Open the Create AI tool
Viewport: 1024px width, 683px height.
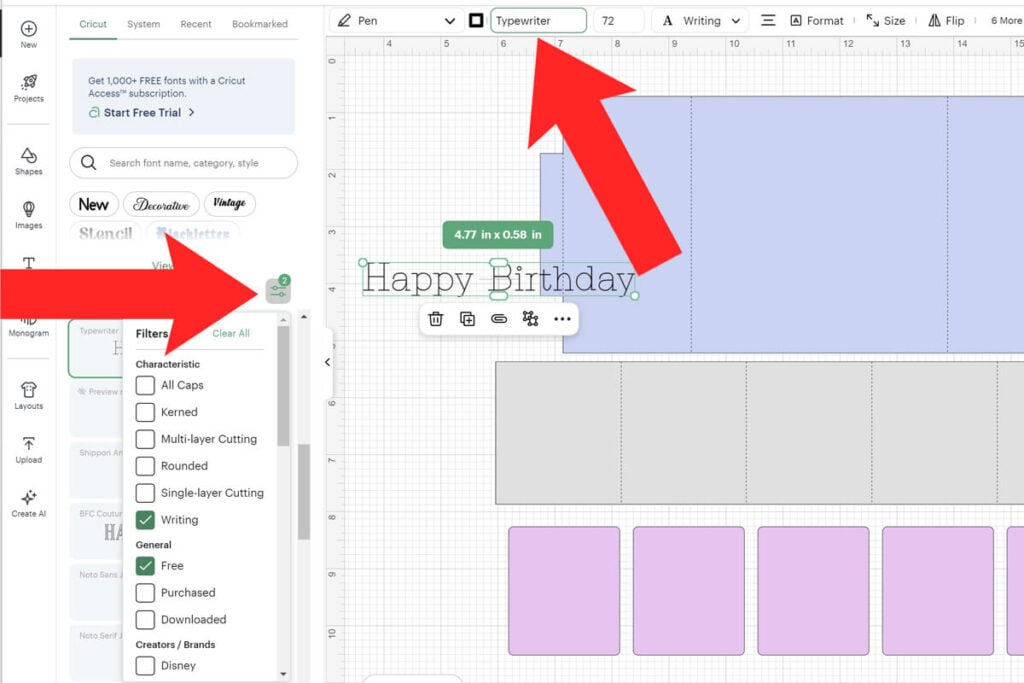pyautogui.click(x=28, y=502)
